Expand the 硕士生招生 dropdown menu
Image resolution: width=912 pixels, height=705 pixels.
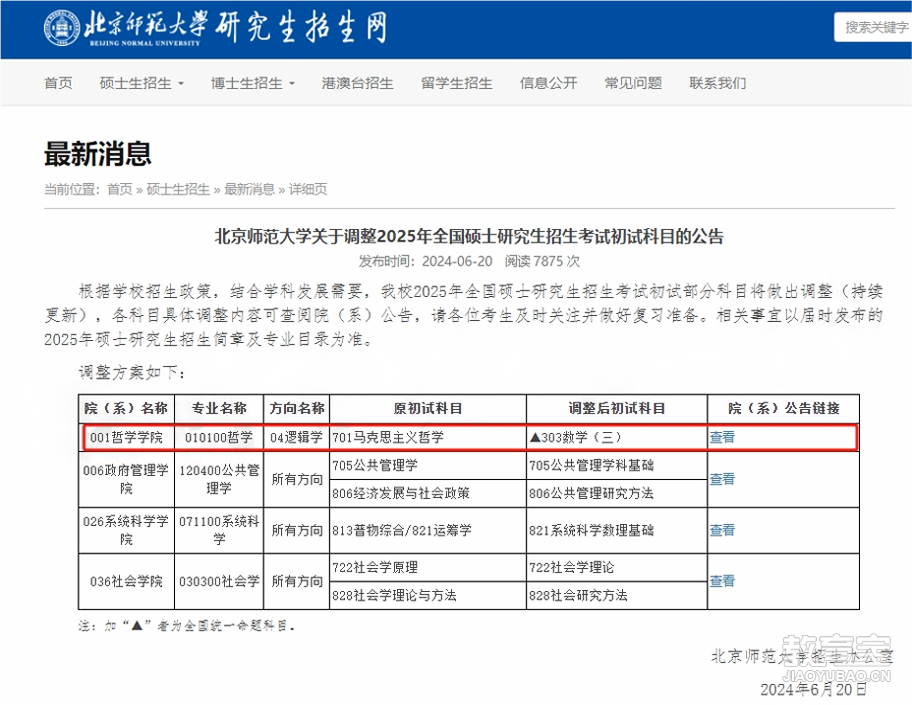tap(141, 83)
